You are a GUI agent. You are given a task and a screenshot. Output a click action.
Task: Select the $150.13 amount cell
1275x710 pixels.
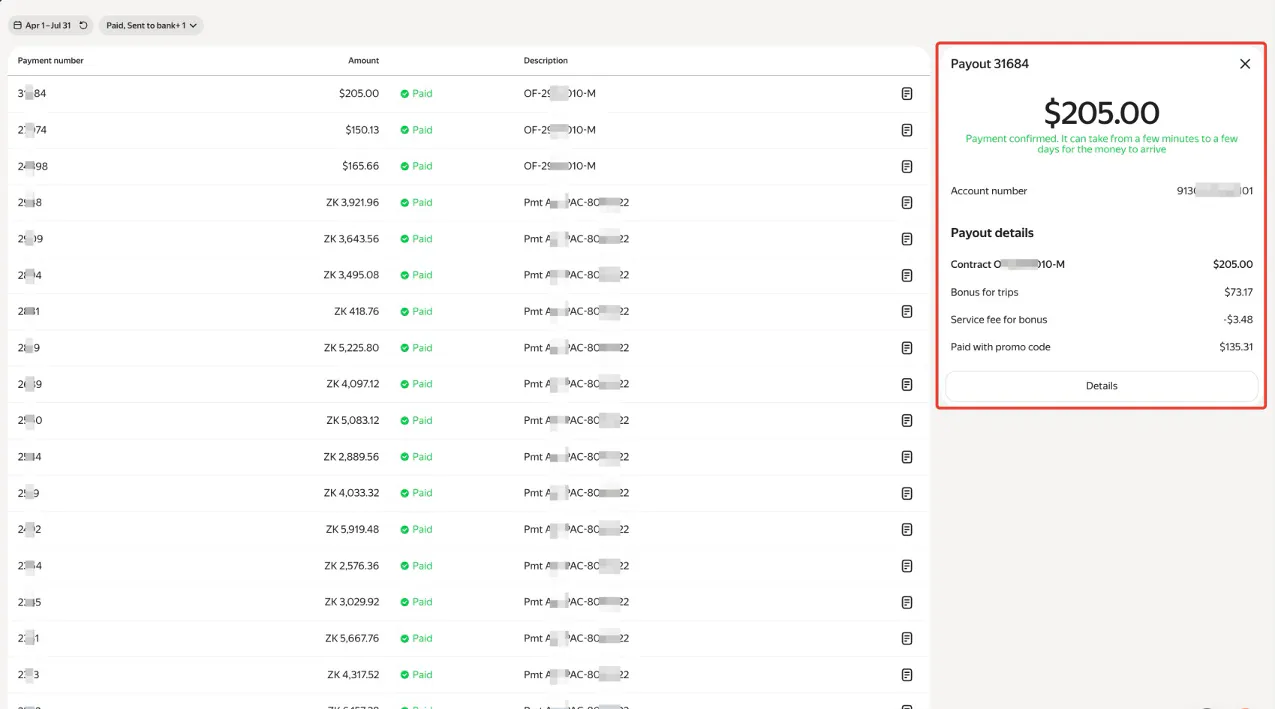[361, 130]
